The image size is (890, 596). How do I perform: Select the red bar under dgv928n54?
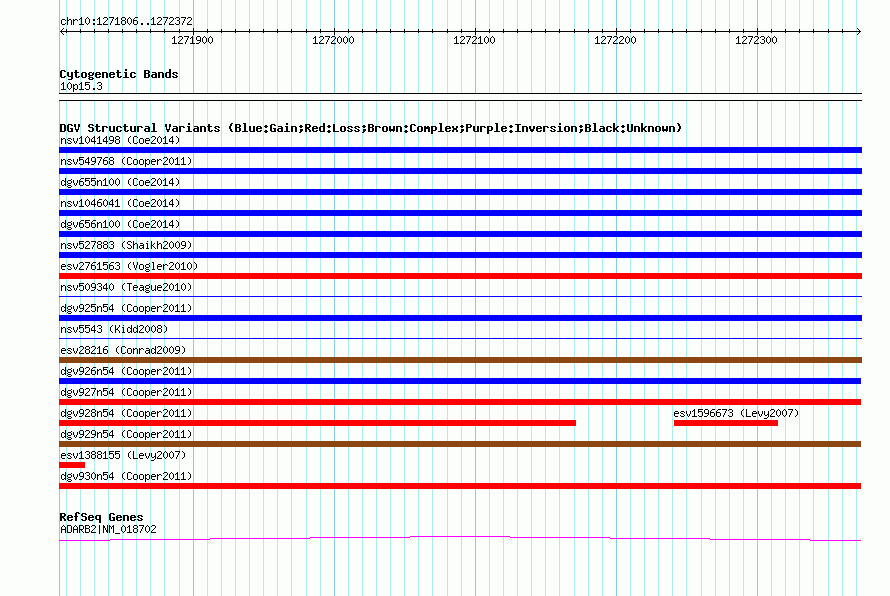(317, 423)
